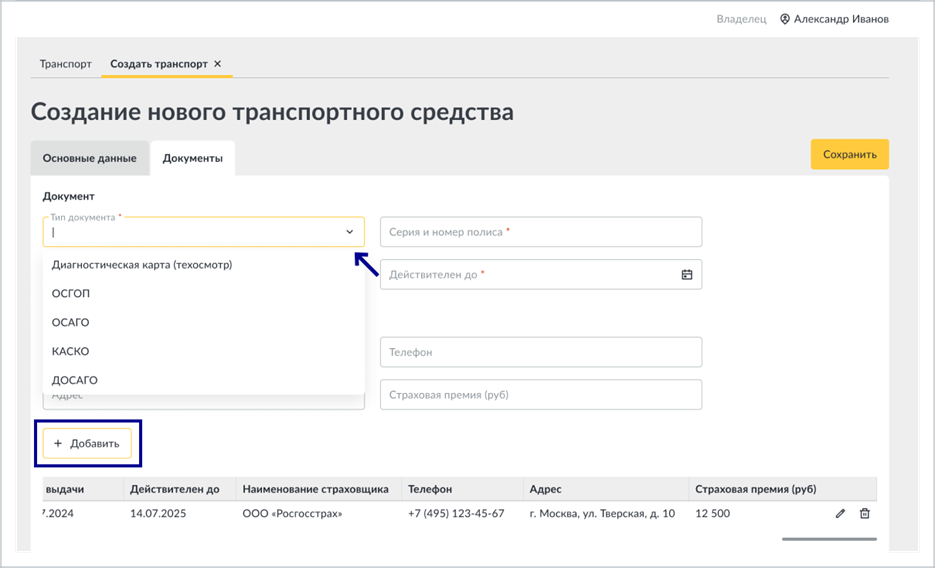The width and height of the screenshot is (935, 568).
Task: Click the user profile icon
Action: pos(785,19)
